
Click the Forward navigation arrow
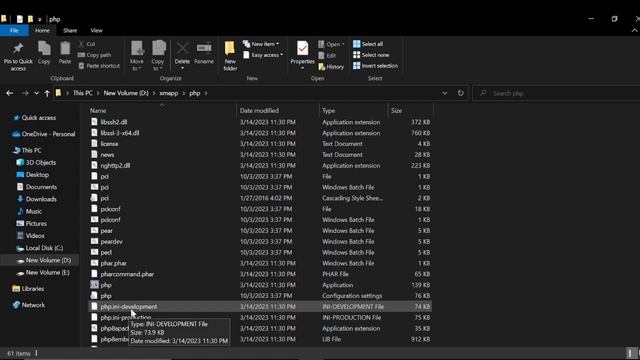pos(25,93)
